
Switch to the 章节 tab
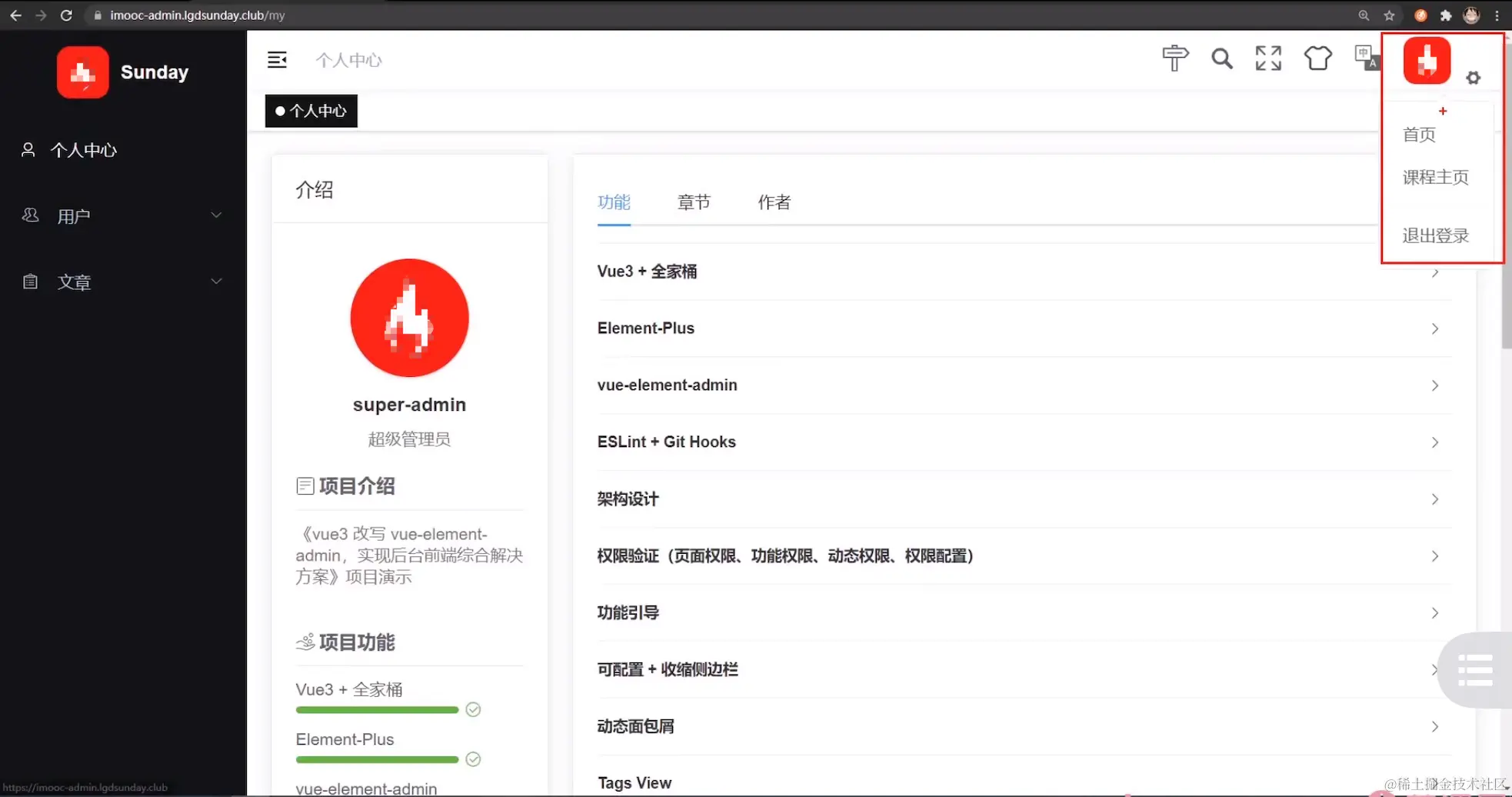(x=694, y=202)
